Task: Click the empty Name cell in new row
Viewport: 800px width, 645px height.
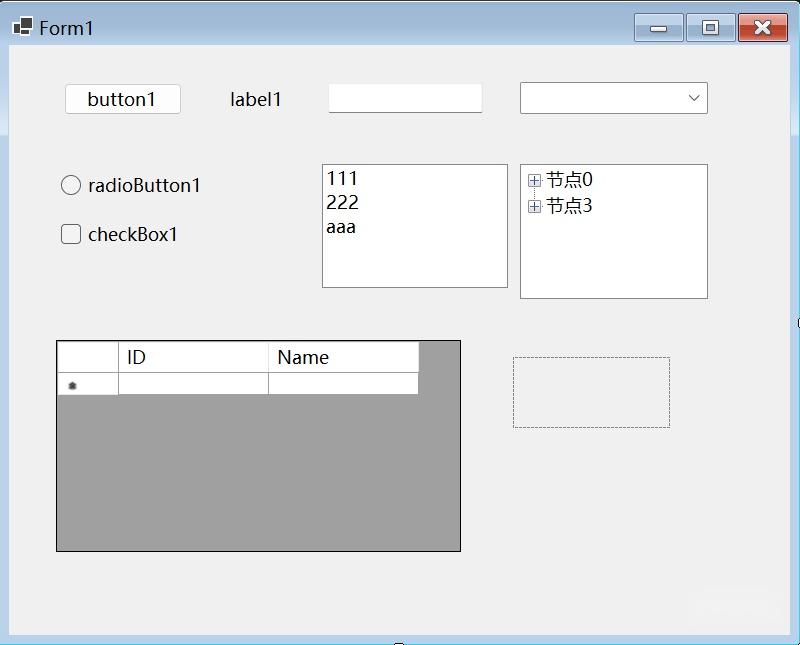Action: 343,384
